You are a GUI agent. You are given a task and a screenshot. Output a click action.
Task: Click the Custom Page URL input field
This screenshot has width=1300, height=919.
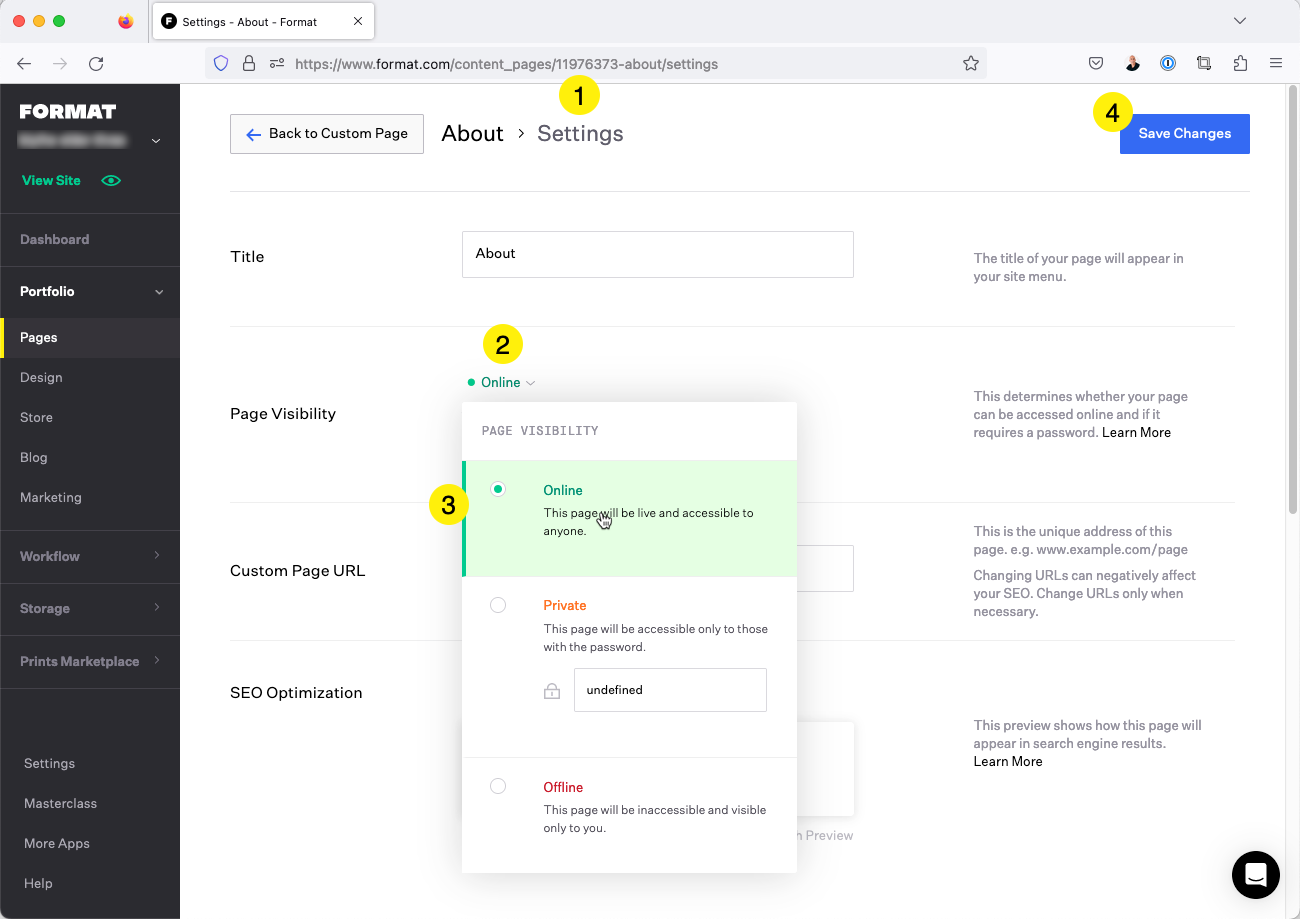click(825, 568)
